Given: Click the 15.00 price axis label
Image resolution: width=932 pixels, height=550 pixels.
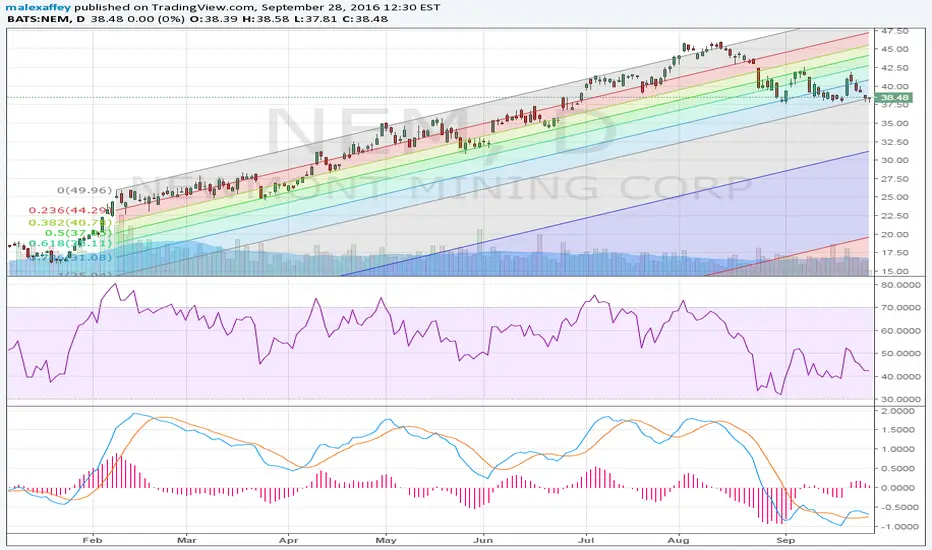Looking at the screenshot, I should click(895, 271).
